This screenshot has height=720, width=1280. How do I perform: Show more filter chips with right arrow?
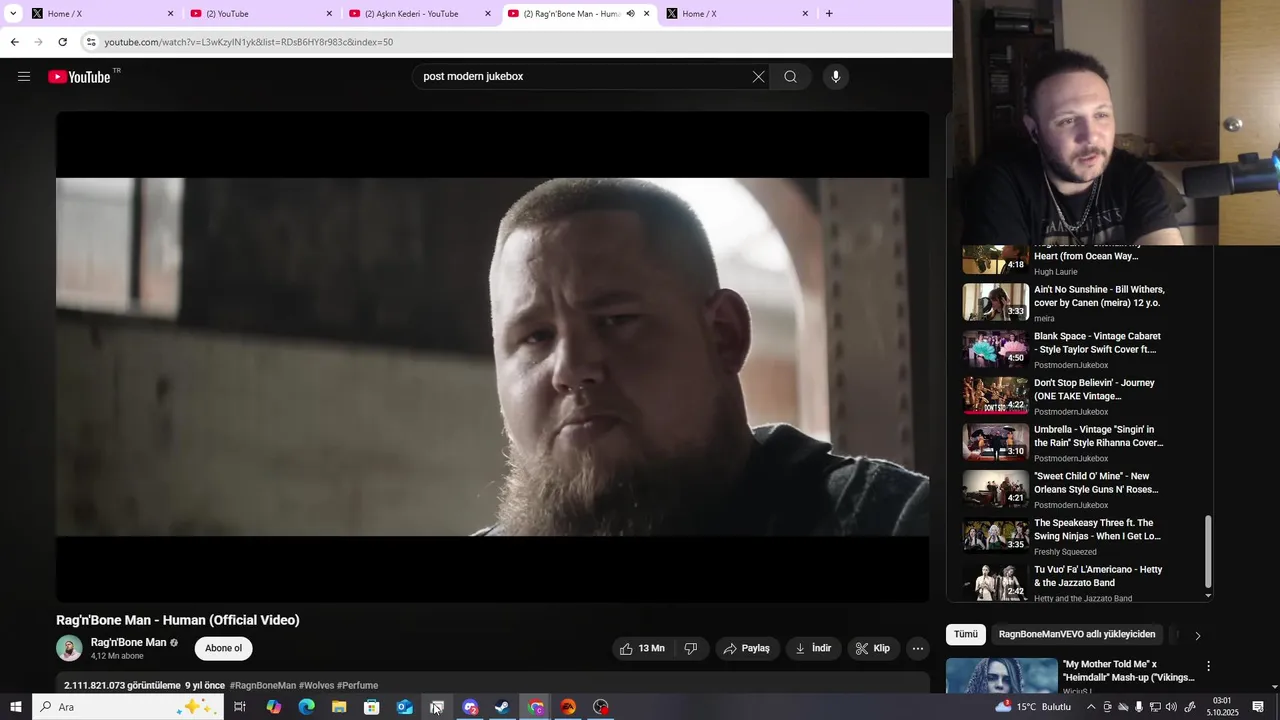(1197, 635)
